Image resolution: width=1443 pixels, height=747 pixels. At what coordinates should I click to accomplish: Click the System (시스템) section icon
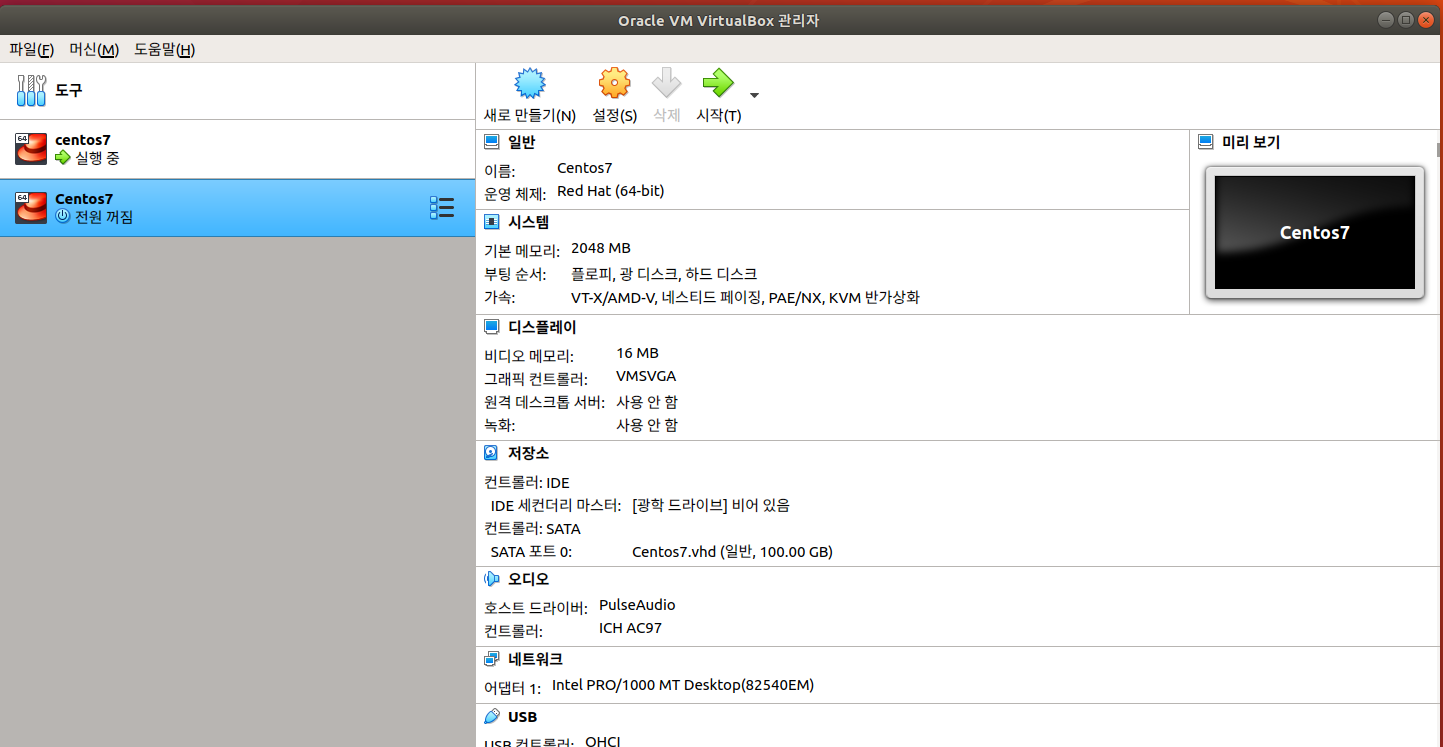[492, 222]
